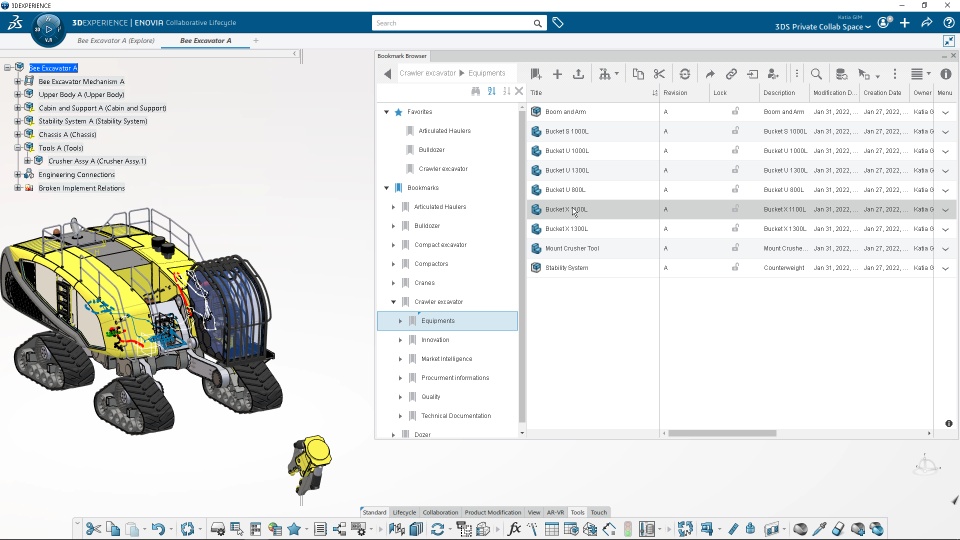The width and height of the screenshot is (960, 540).
Task: Click the upload icon in bookmark toolbar
Action: point(578,74)
